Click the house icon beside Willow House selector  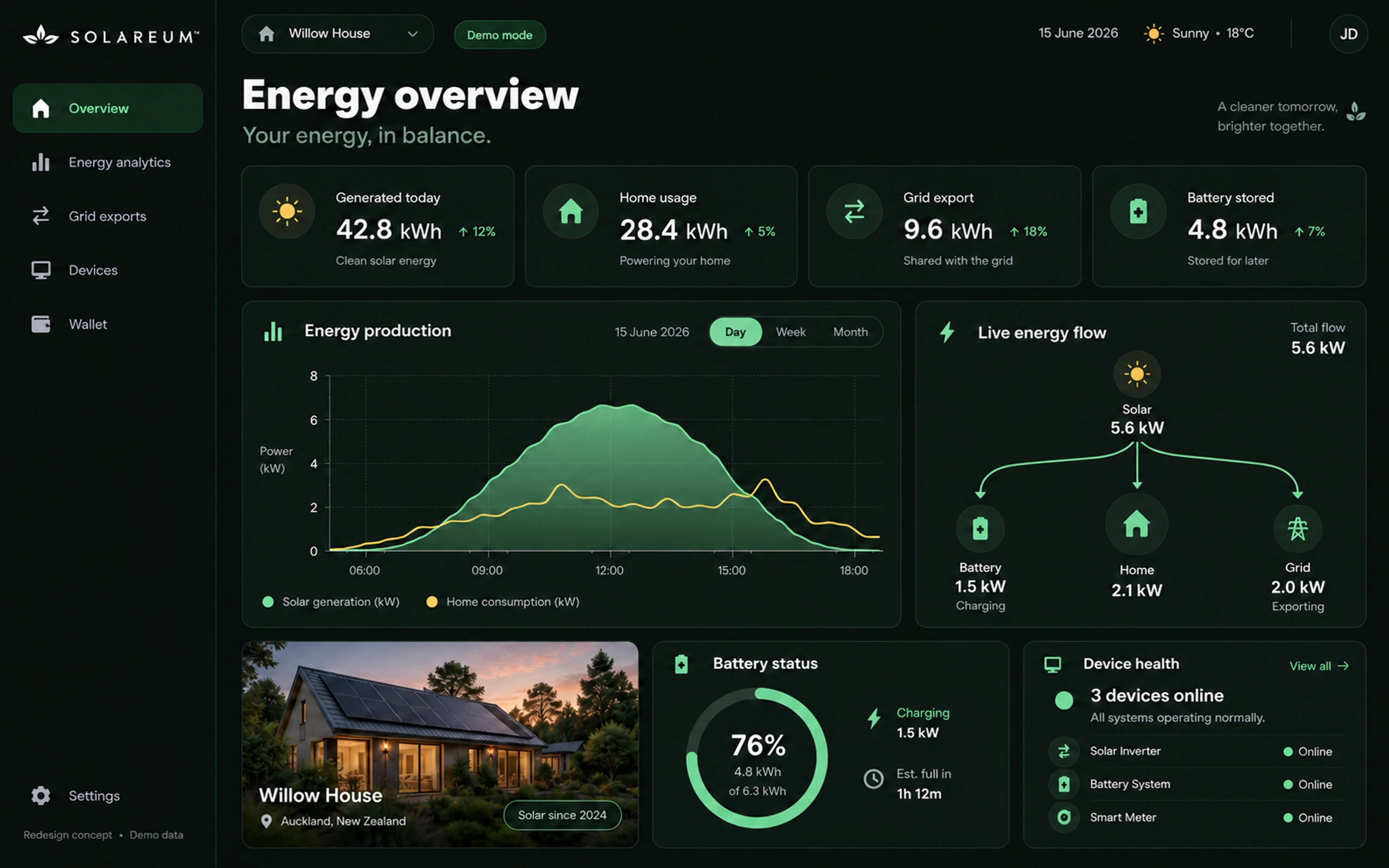(x=266, y=33)
